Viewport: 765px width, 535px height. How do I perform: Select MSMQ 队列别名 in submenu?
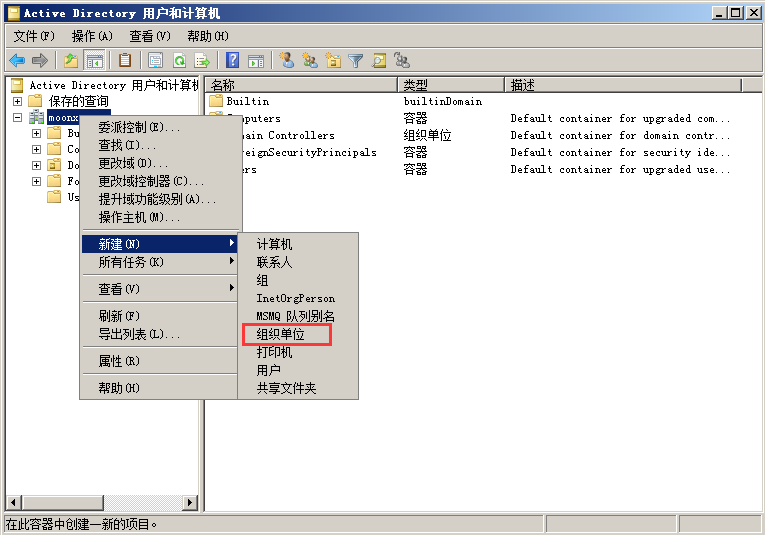pos(298,317)
